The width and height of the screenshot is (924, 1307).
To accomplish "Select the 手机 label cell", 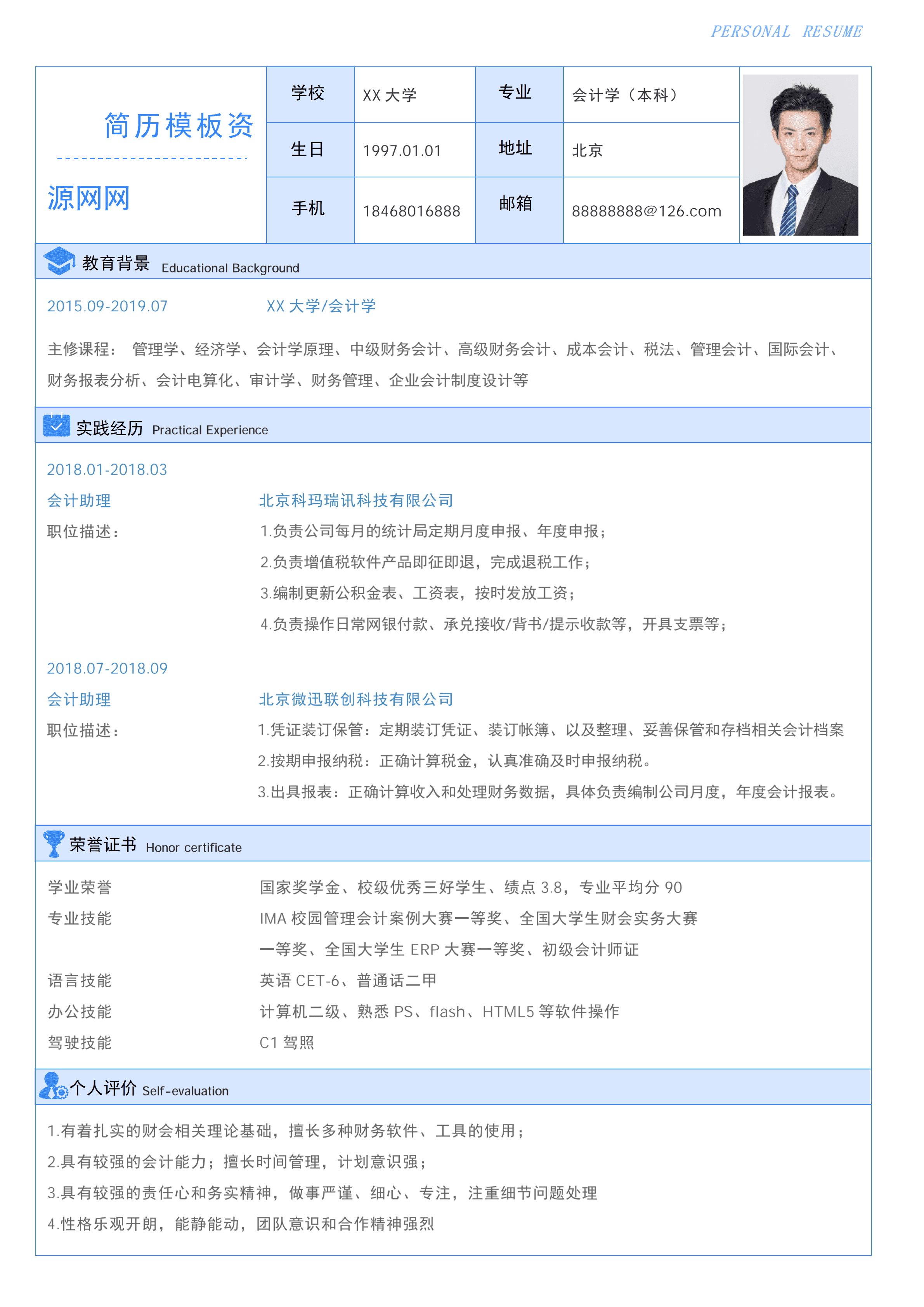I will [310, 210].
